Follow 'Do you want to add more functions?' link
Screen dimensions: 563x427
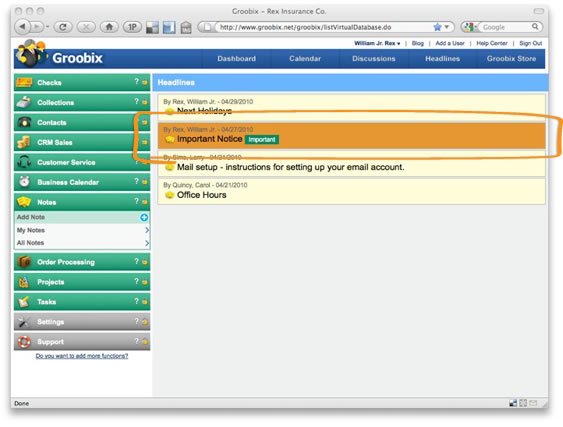click(x=82, y=356)
